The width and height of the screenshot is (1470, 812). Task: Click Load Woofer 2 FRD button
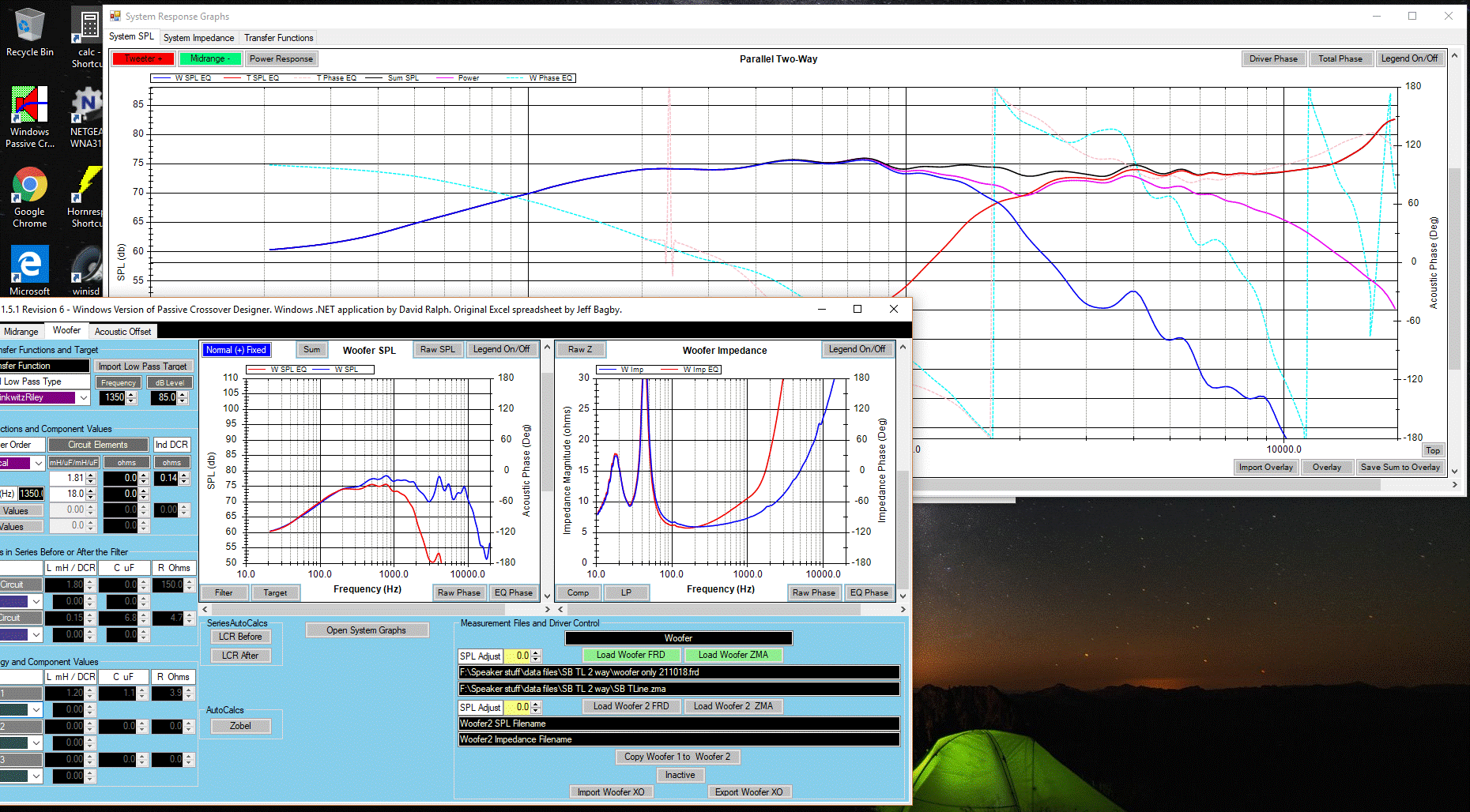pyautogui.click(x=631, y=706)
